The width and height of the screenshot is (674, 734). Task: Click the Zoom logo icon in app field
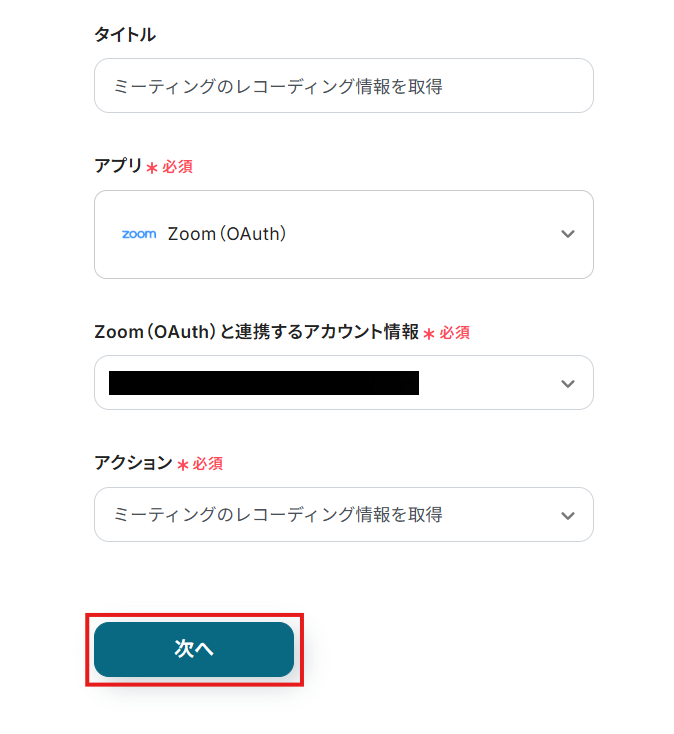point(139,234)
